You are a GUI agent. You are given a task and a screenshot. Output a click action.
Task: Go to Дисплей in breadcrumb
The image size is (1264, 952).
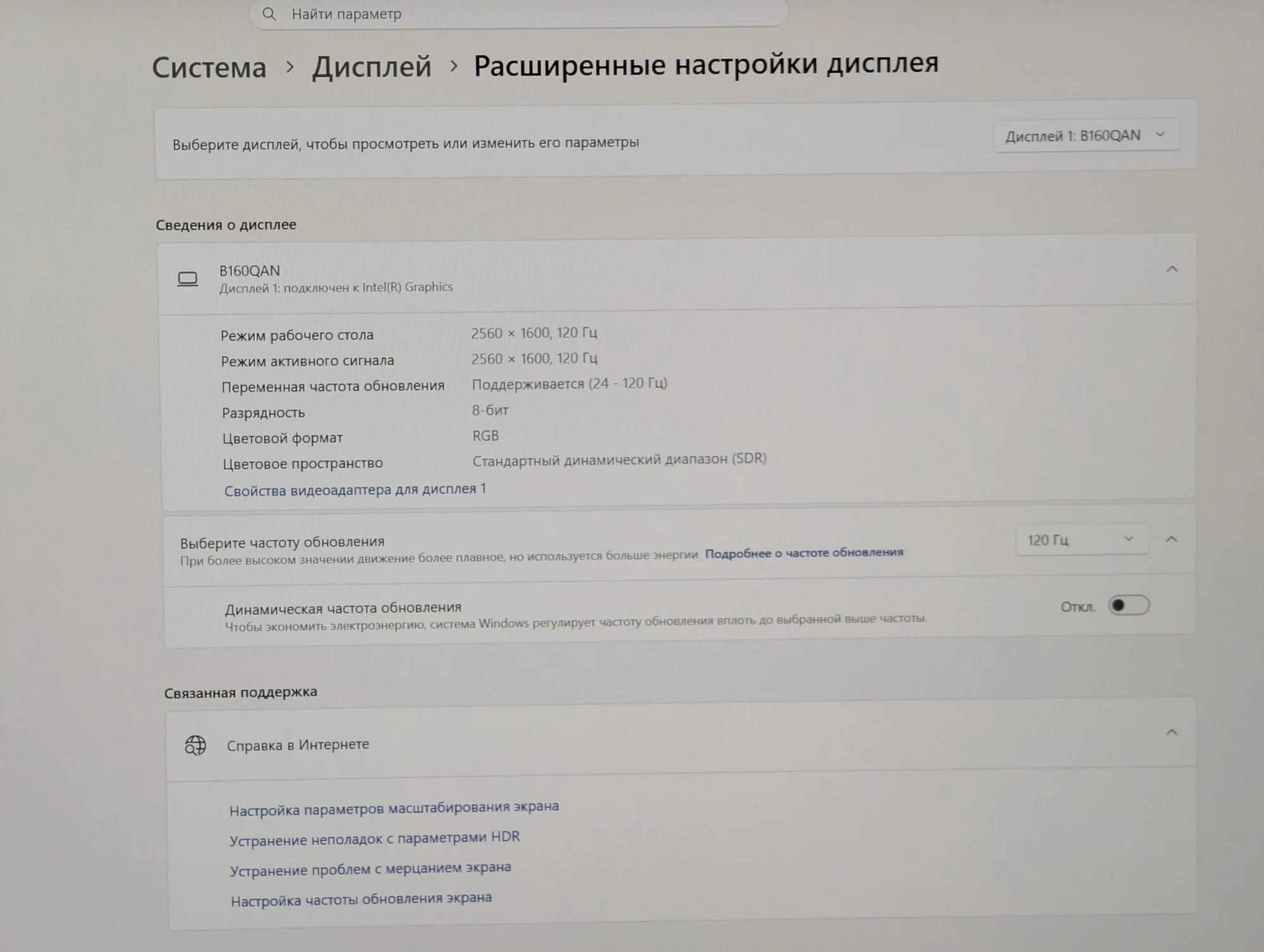(x=372, y=66)
